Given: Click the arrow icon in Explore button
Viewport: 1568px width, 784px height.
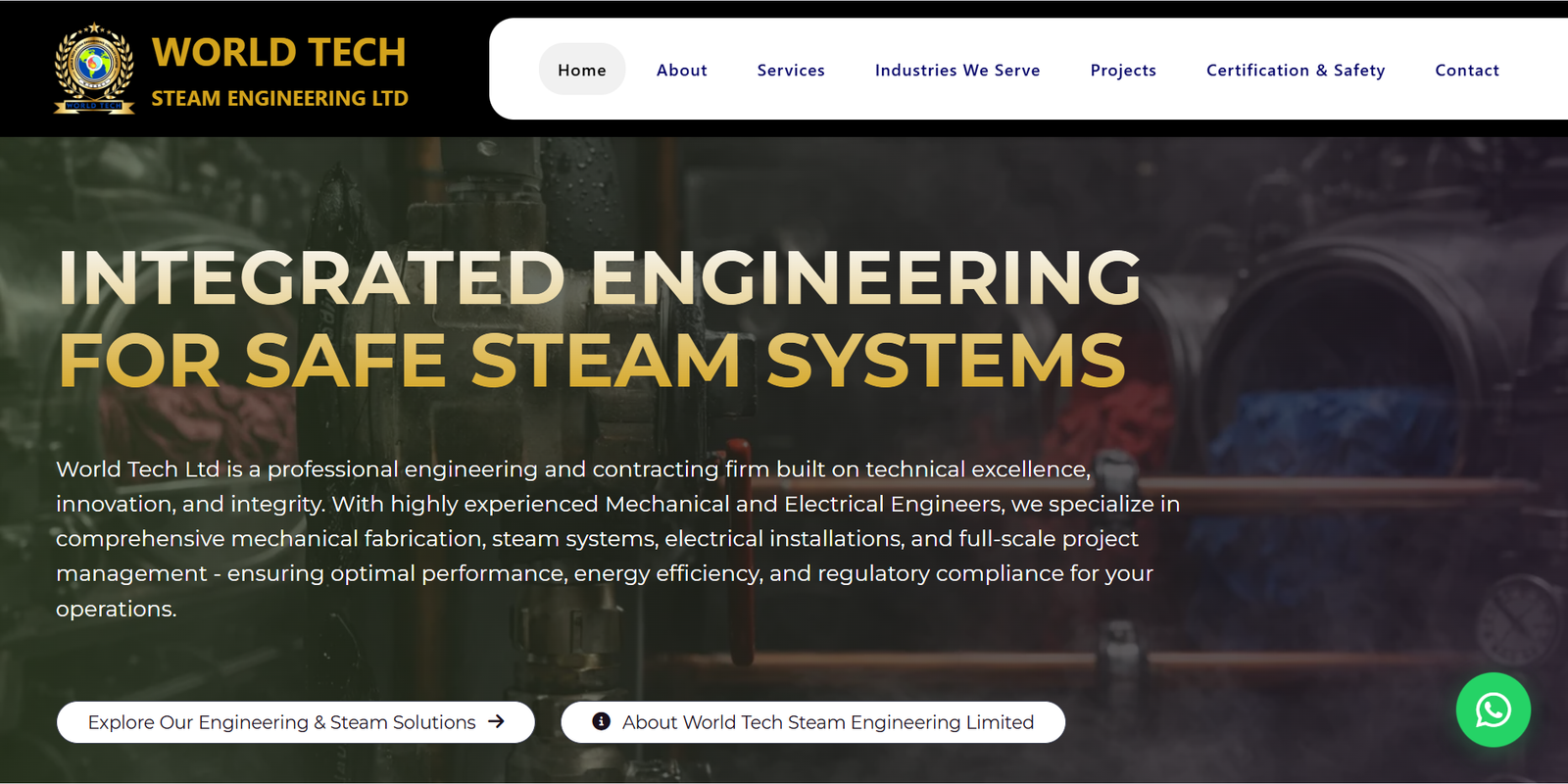Looking at the screenshot, I should [x=497, y=721].
